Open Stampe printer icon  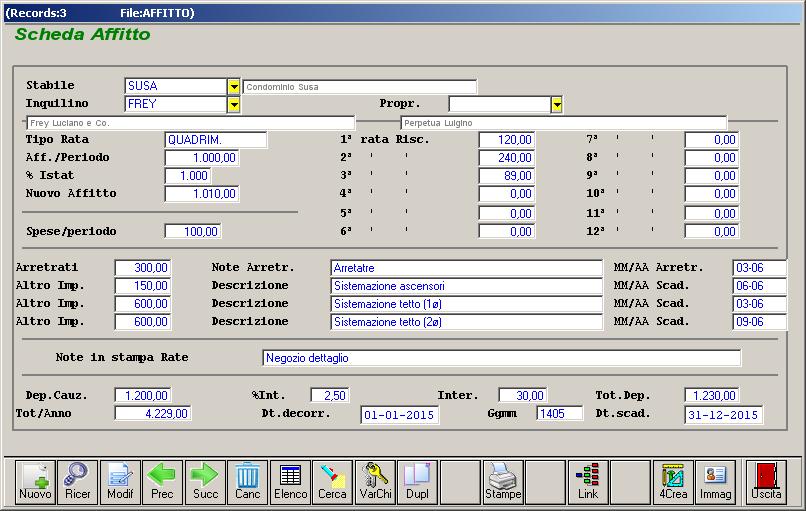[x=503, y=481]
